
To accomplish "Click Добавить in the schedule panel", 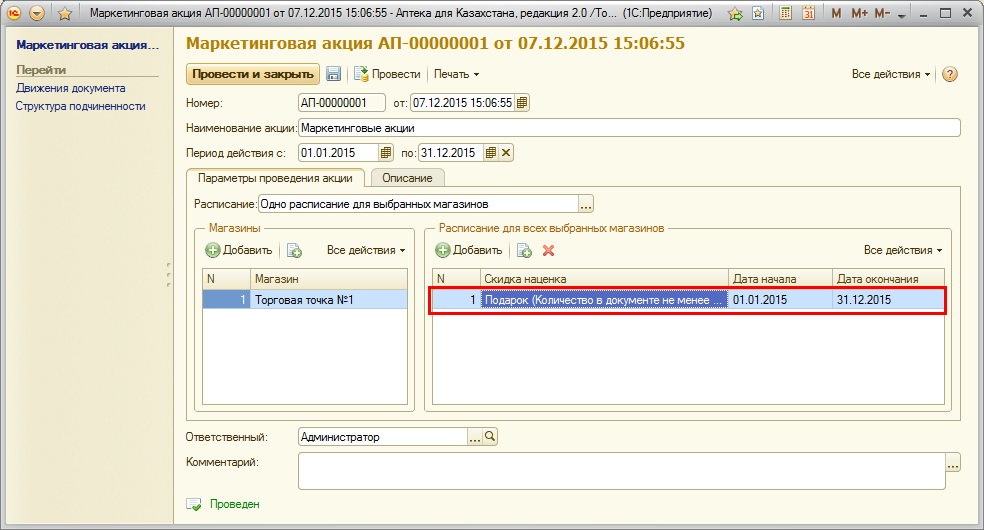I will coord(469,250).
